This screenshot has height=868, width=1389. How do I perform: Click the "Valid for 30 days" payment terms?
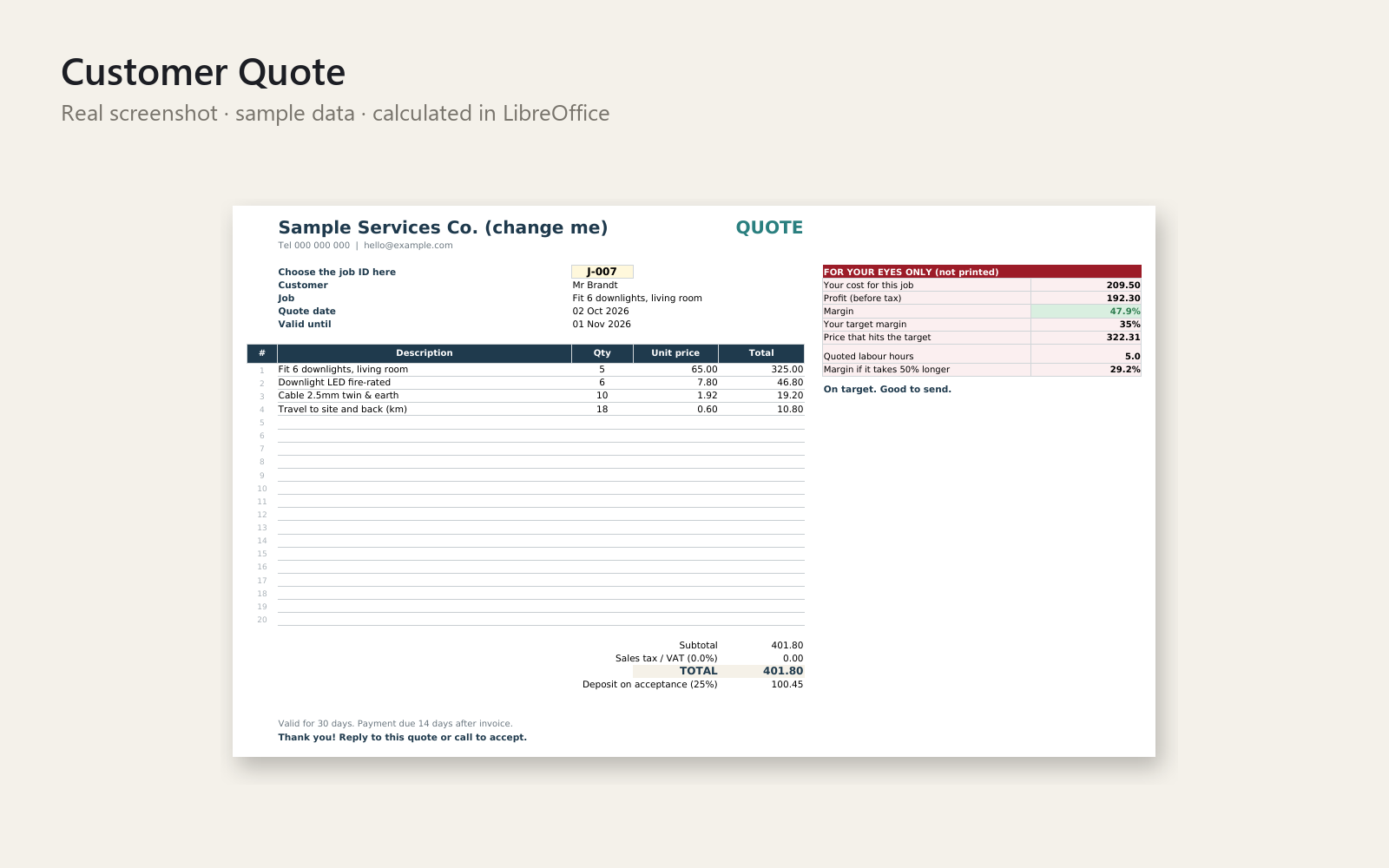pos(395,723)
